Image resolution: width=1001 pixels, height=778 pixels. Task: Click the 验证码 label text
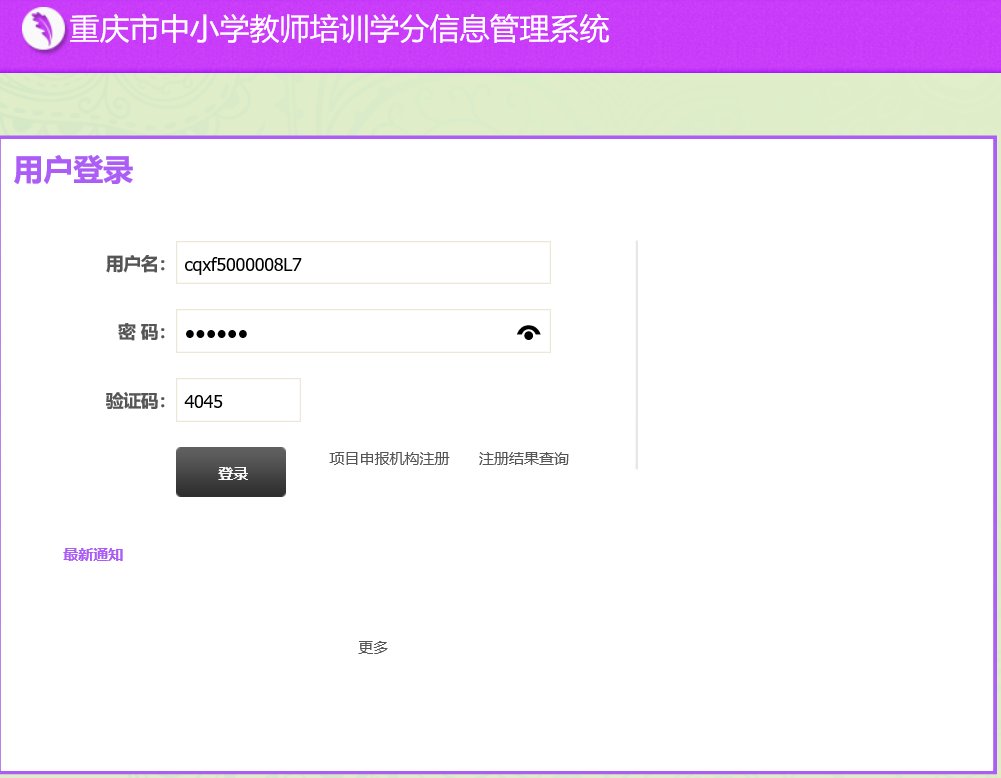tap(134, 400)
